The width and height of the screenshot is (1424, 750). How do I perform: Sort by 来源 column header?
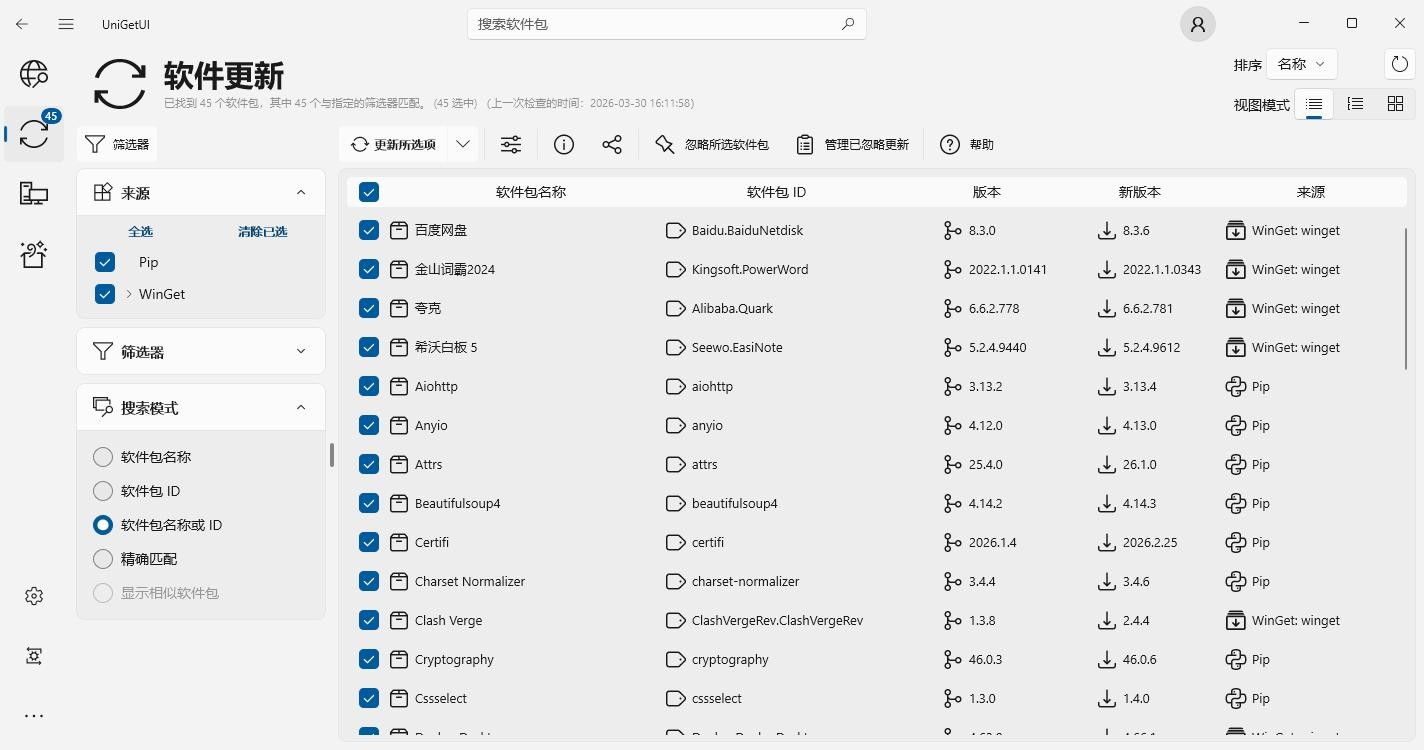(x=1311, y=192)
